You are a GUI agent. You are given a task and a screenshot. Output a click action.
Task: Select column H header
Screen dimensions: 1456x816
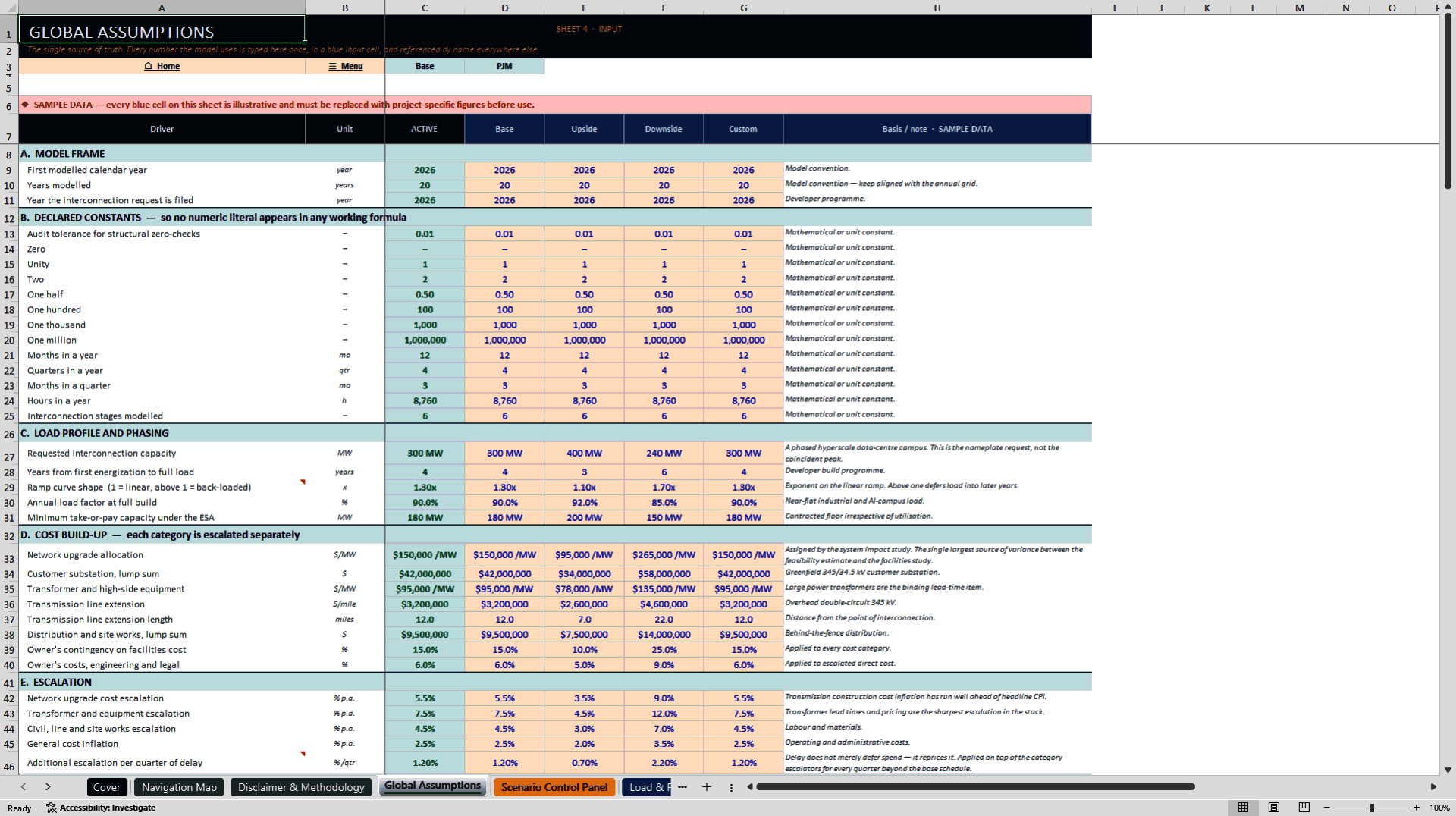[937, 8]
